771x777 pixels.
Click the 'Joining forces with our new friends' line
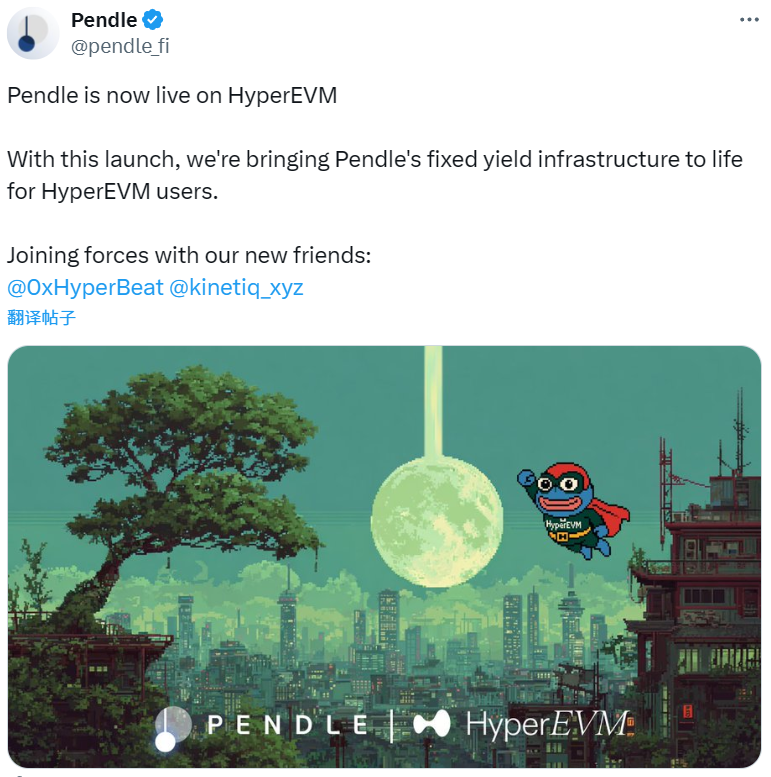pos(189,256)
